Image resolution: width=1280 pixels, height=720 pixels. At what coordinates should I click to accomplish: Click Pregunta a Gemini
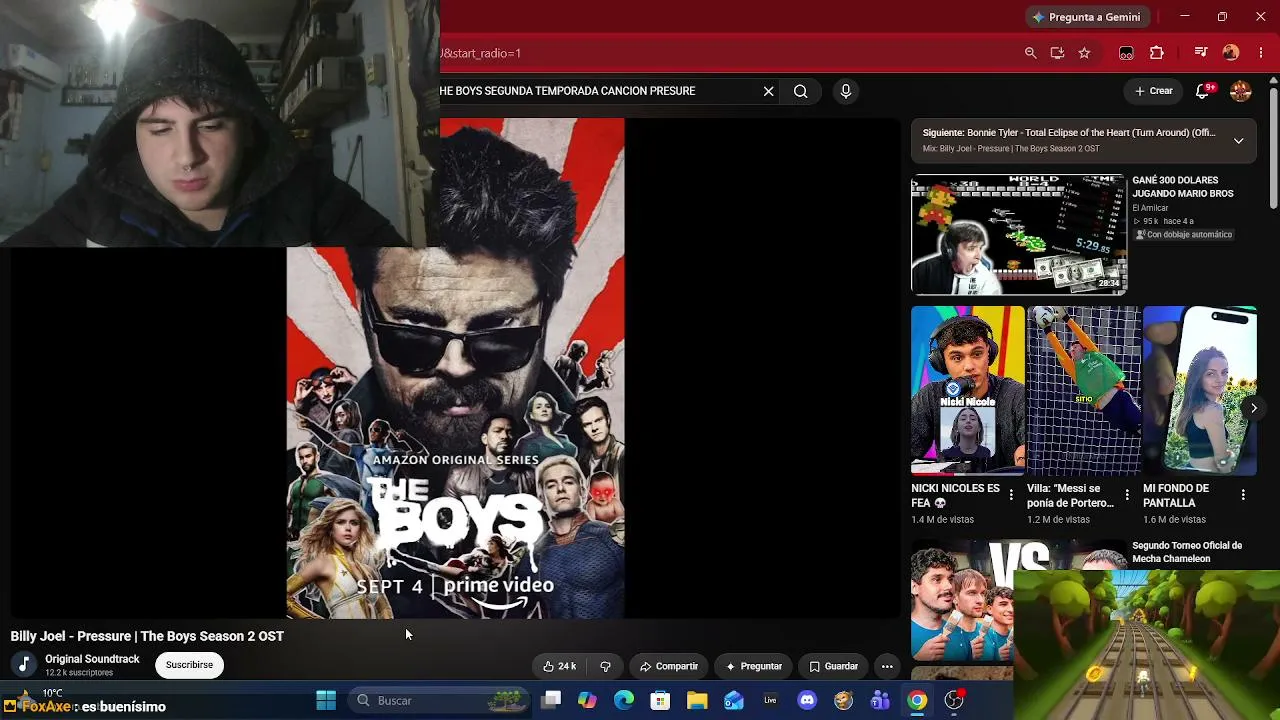pyautogui.click(x=1086, y=17)
